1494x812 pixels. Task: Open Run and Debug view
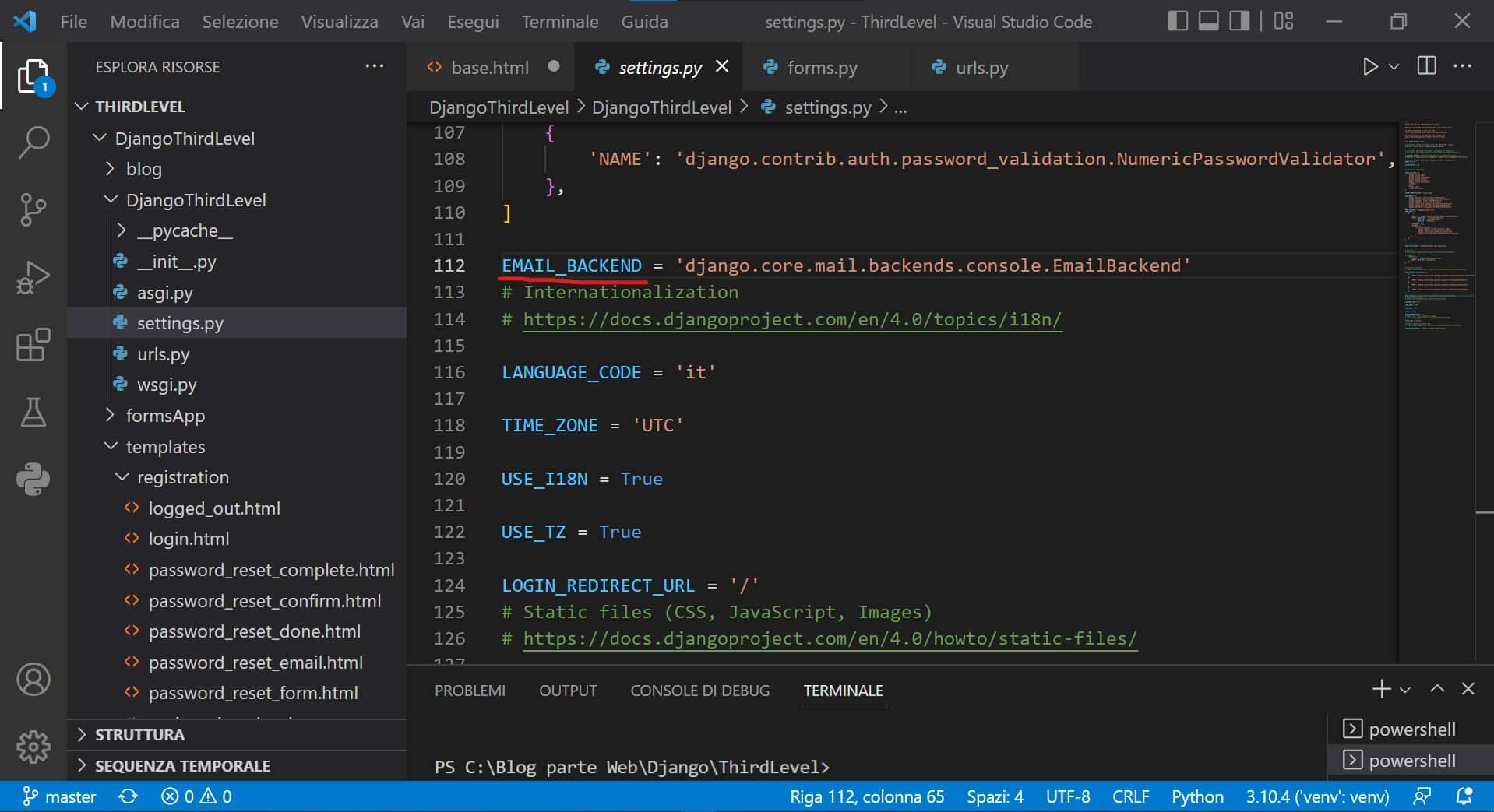click(x=33, y=277)
